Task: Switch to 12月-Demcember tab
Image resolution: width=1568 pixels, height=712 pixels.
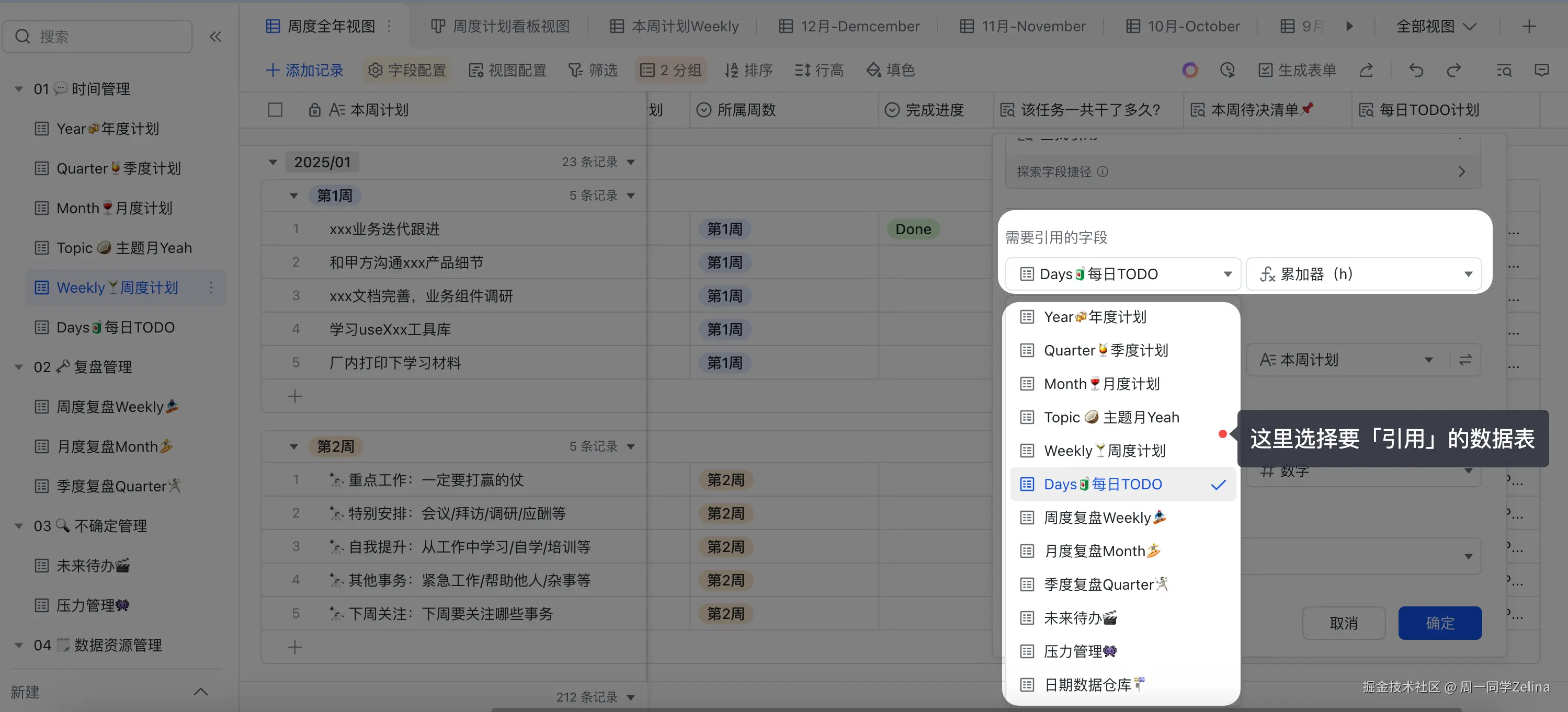Action: coord(850,26)
